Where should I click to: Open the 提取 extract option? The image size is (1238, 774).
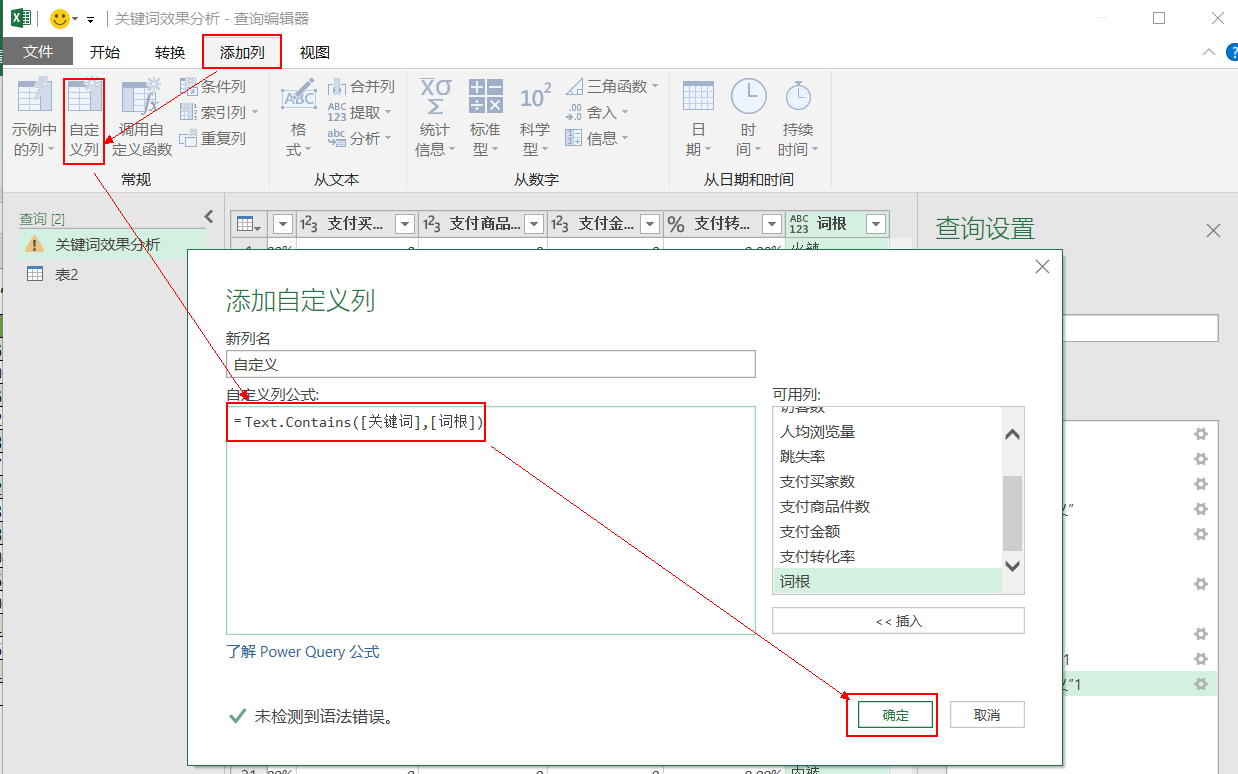point(359,113)
